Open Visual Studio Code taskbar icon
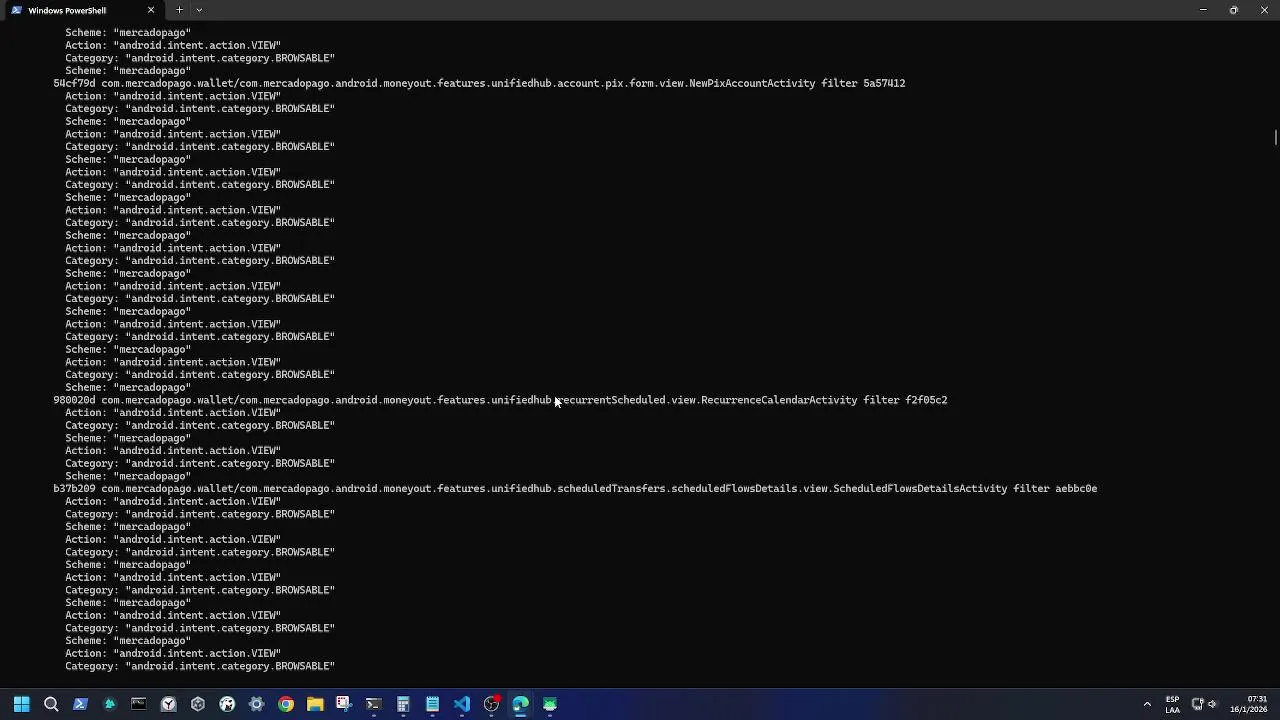The width and height of the screenshot is (1280, 720). 462,704
